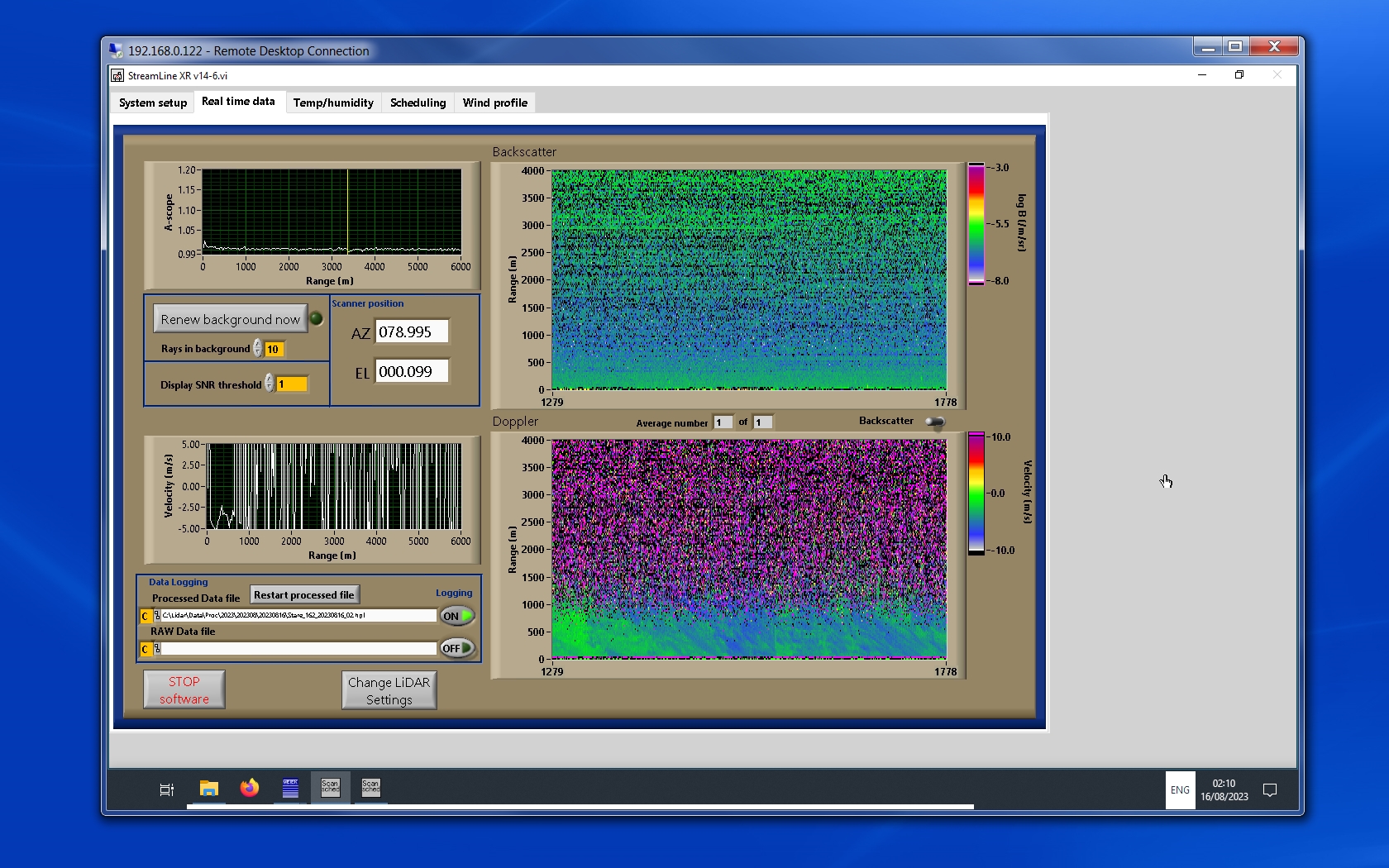The height and width of the screenshot is (868, 1389).
Task: Switch to the Wind profile tab
Action: click(x=494, y=103)
